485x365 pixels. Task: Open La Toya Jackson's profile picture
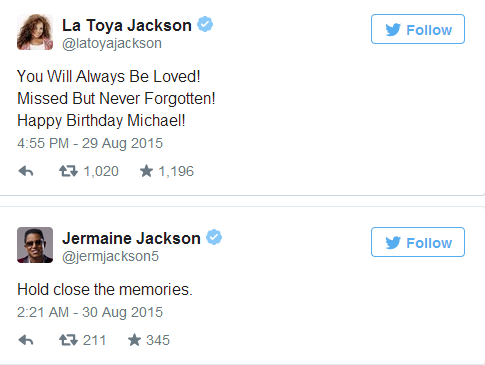click(35, 32)
